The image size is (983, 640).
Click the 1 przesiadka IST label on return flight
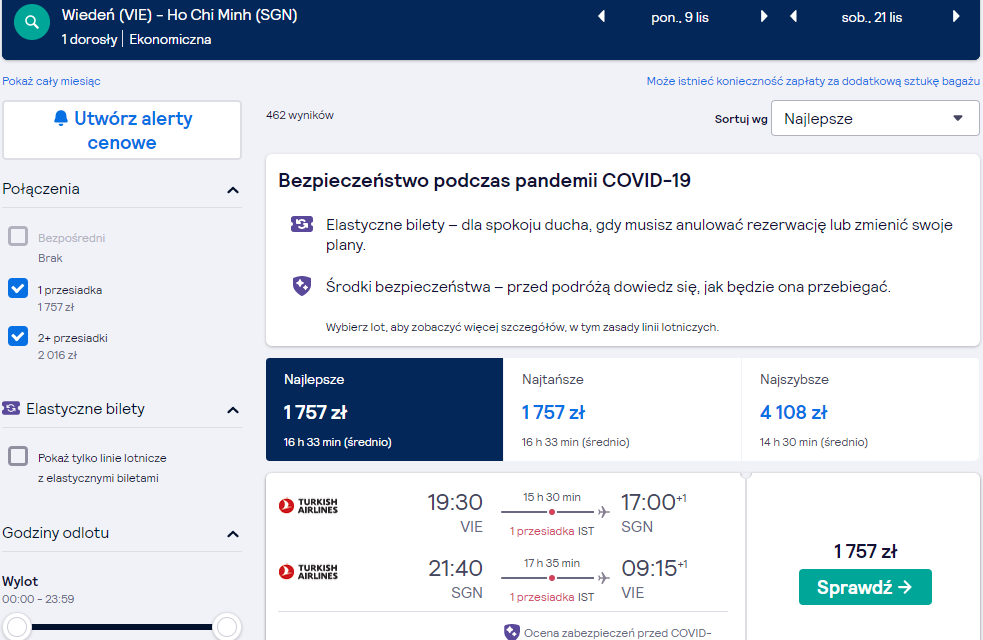click(x=552, y=597)
